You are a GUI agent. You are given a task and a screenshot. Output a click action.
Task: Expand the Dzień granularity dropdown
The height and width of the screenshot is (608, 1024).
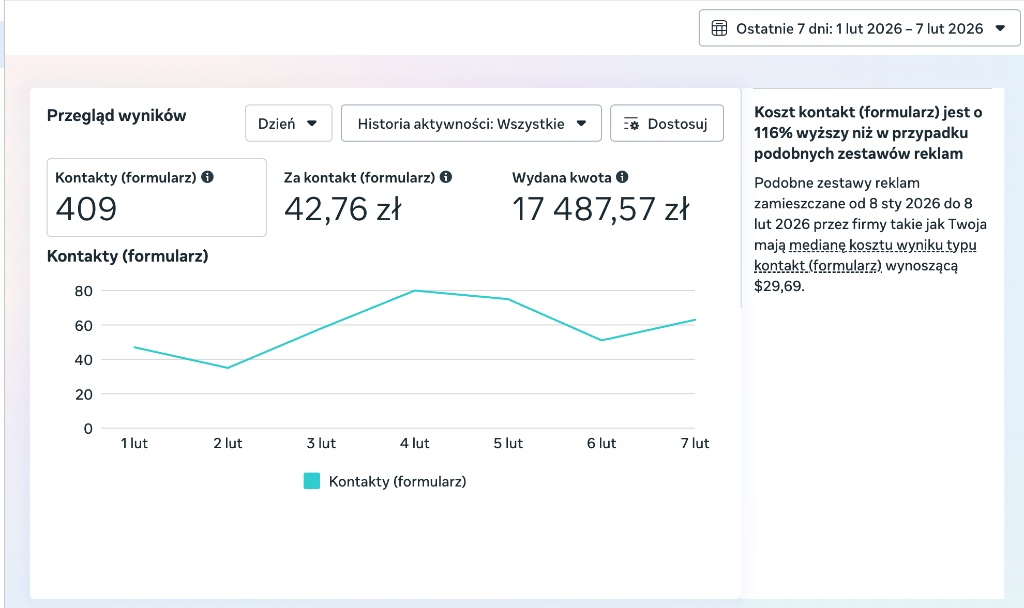(289, 123)
